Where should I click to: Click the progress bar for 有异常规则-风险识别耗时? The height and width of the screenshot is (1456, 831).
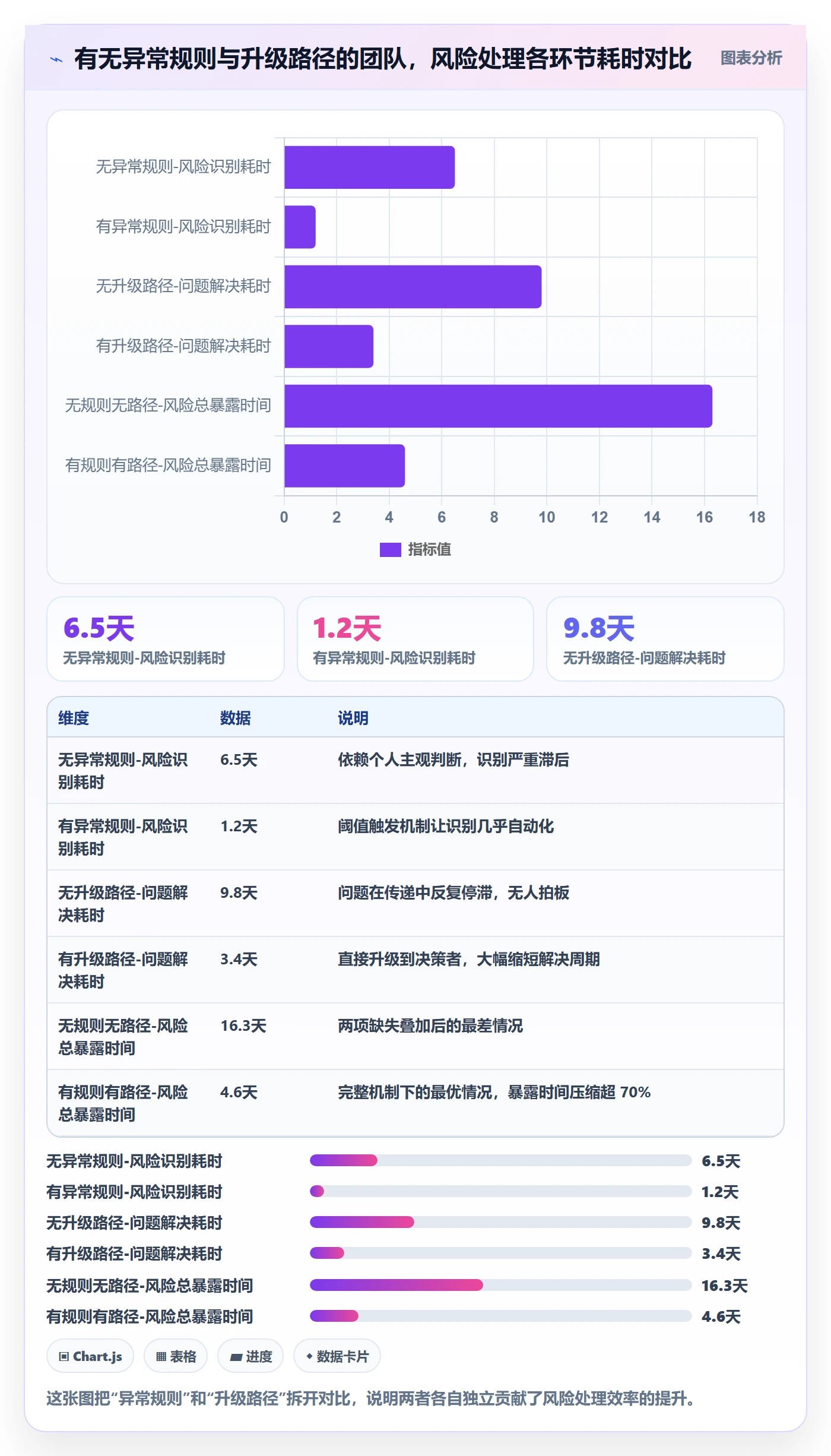[501, 1191]
